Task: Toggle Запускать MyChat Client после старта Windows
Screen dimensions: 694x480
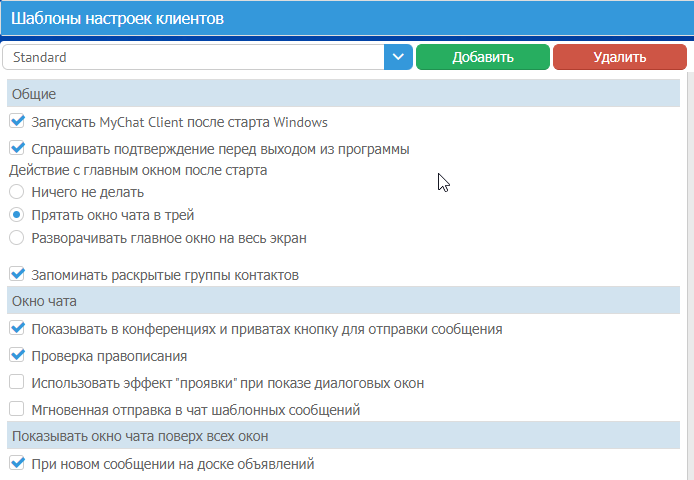Action: point(17,122)
